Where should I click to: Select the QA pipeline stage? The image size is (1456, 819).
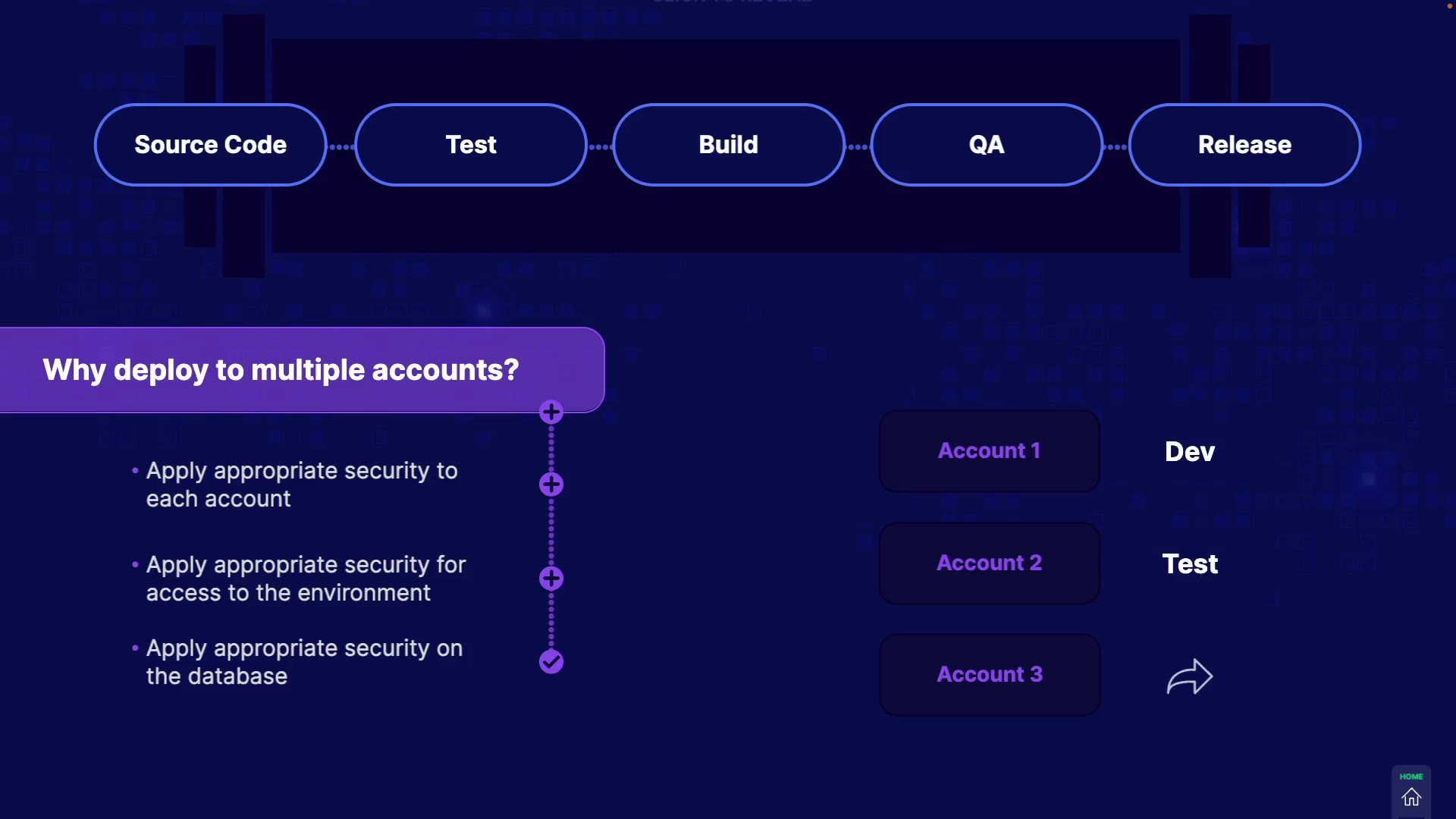(x=987, y=145)
